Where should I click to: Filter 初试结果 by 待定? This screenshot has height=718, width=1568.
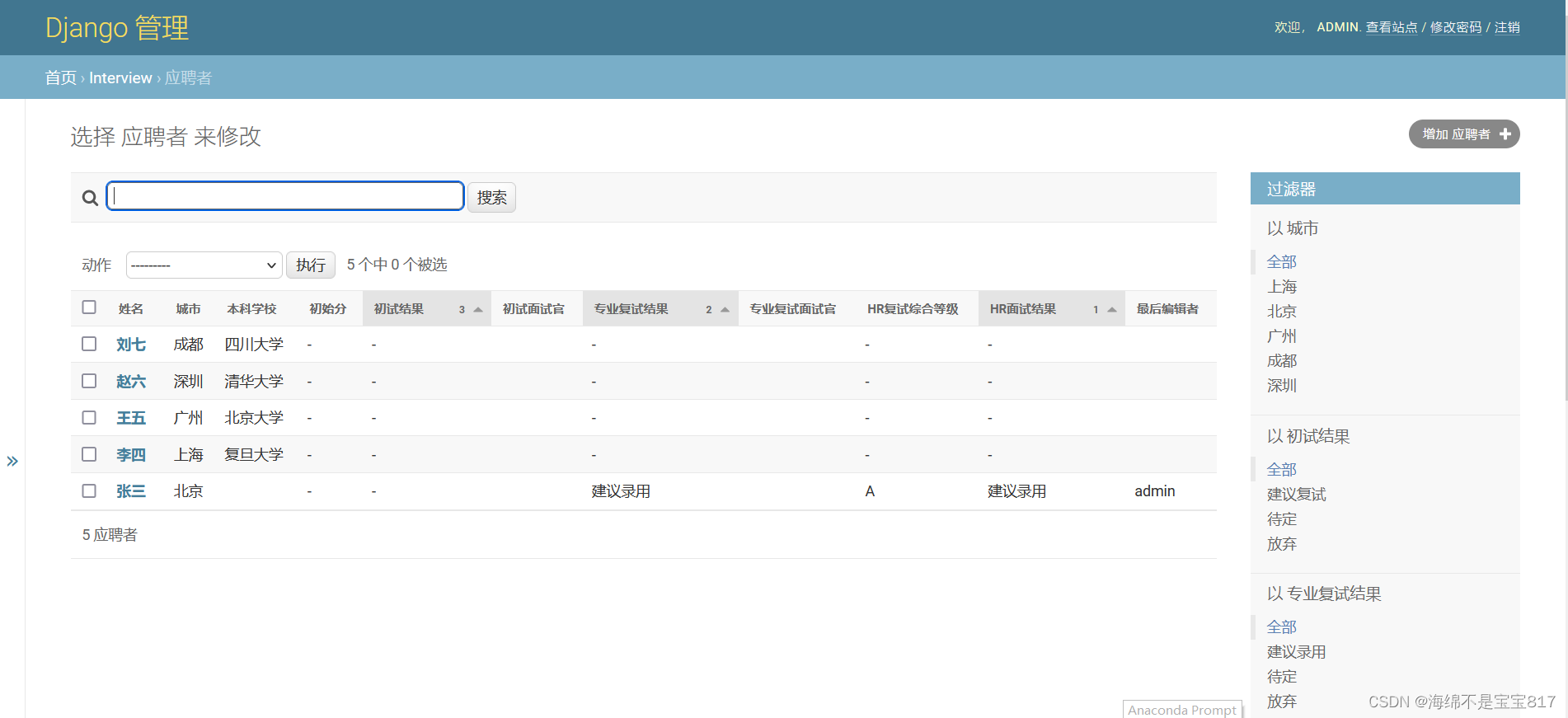point(1282,519)
